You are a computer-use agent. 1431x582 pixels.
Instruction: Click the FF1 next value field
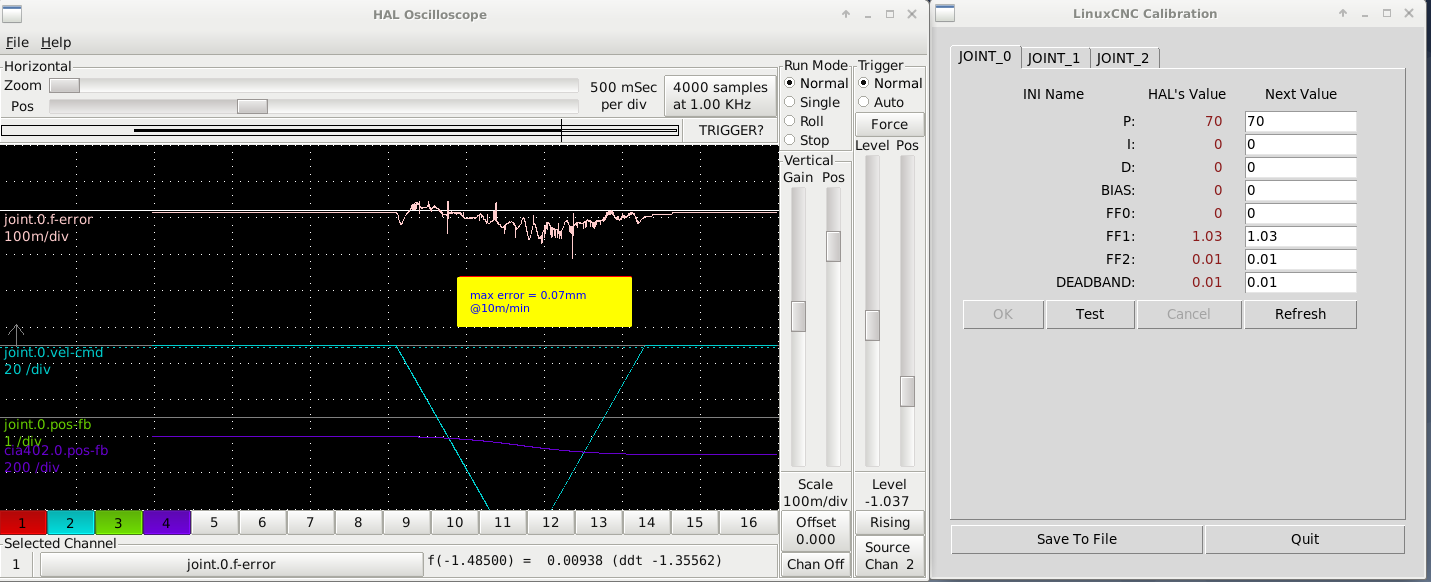click(x=1300, y=236)
